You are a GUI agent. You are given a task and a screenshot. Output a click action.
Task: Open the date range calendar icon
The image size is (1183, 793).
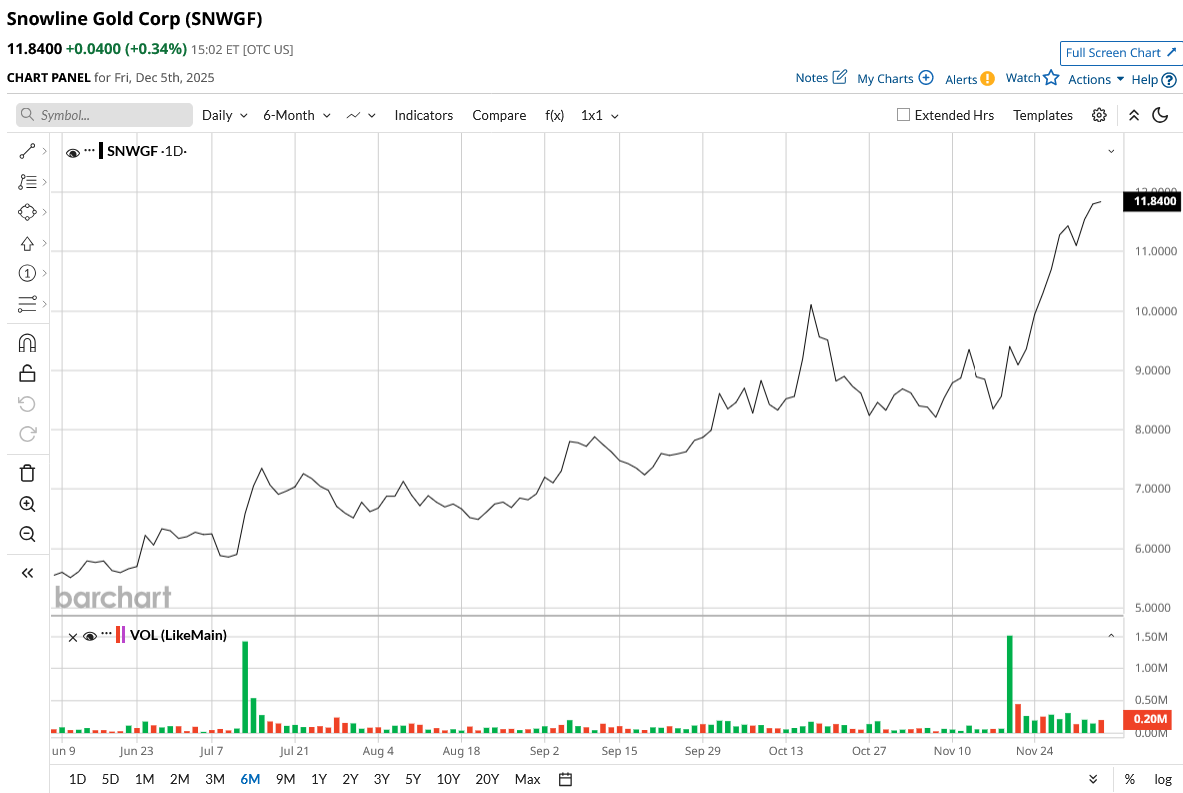click(x=565, y=779)
